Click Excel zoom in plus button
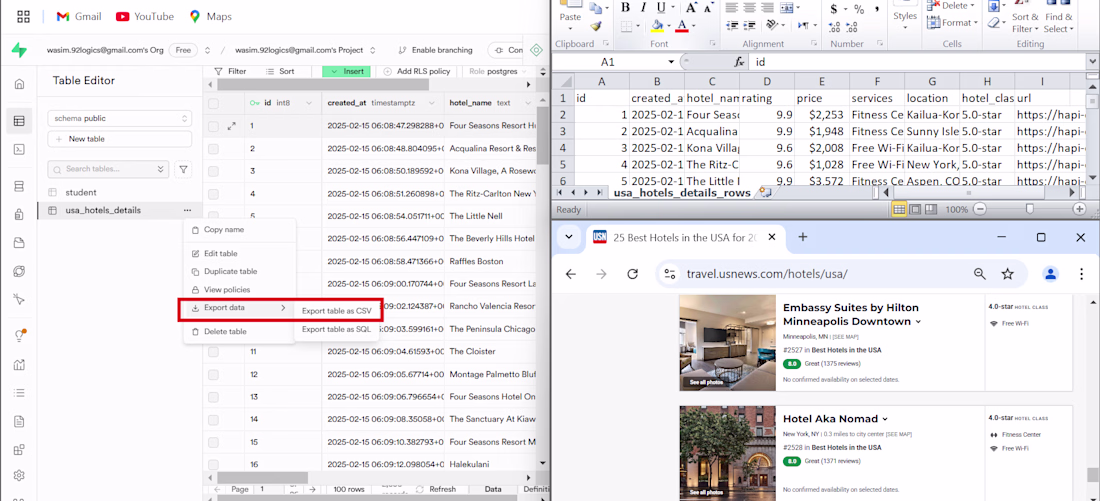Viewport: 1100px width, 501px height. tap(1079, 209)
